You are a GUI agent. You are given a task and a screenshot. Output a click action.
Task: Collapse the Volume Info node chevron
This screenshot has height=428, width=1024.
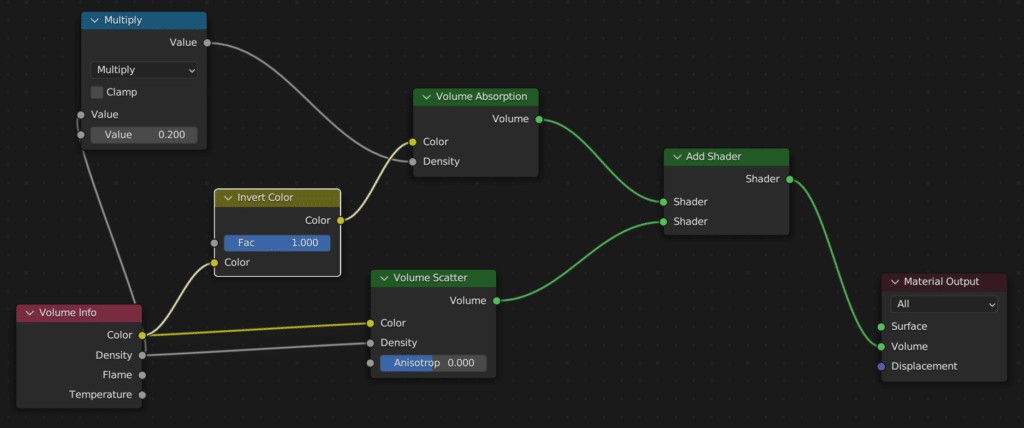(x=29, y=313)
